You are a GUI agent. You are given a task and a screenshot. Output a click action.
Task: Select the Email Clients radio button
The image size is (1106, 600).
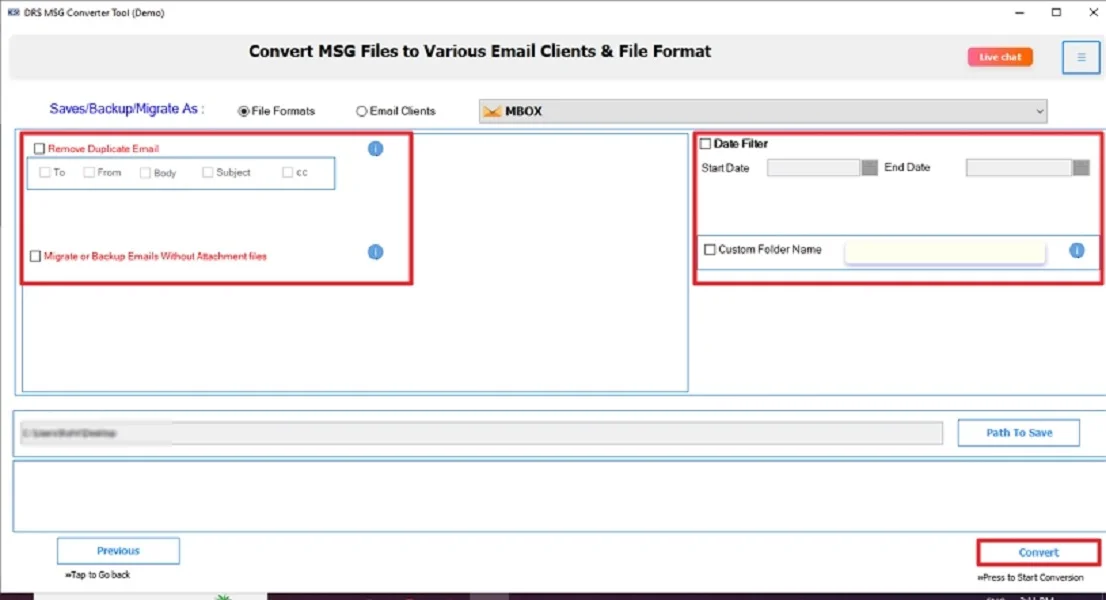(x=360, y=111)
